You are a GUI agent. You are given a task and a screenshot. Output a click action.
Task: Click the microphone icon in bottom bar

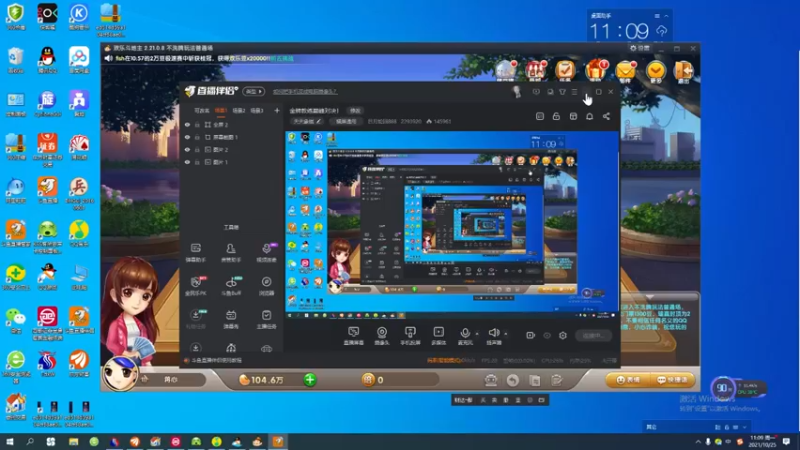click(x=465, y=335)
